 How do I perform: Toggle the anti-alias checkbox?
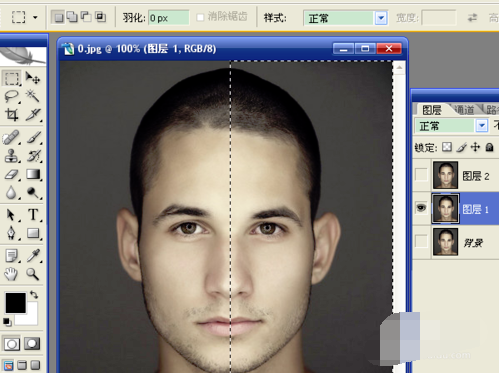pyautogui.click(x=200, y=17)
